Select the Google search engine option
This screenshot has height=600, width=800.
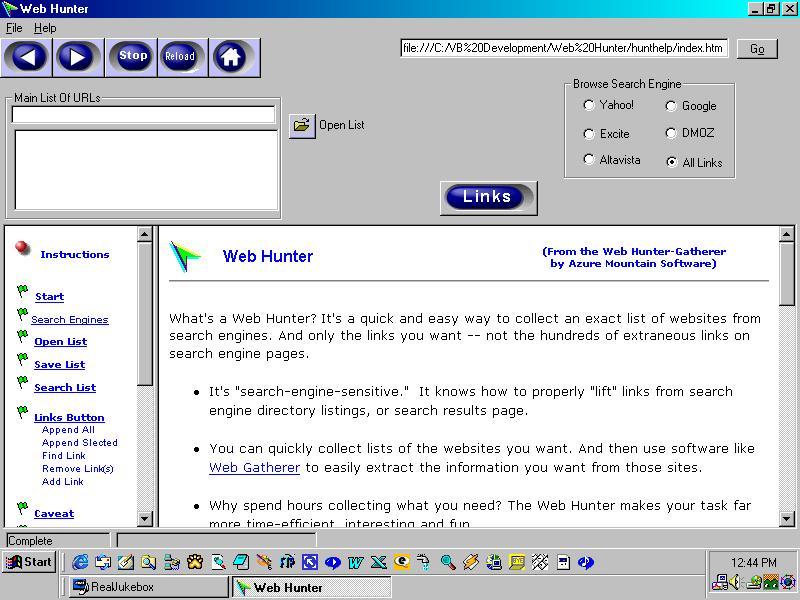coord(671,106)
